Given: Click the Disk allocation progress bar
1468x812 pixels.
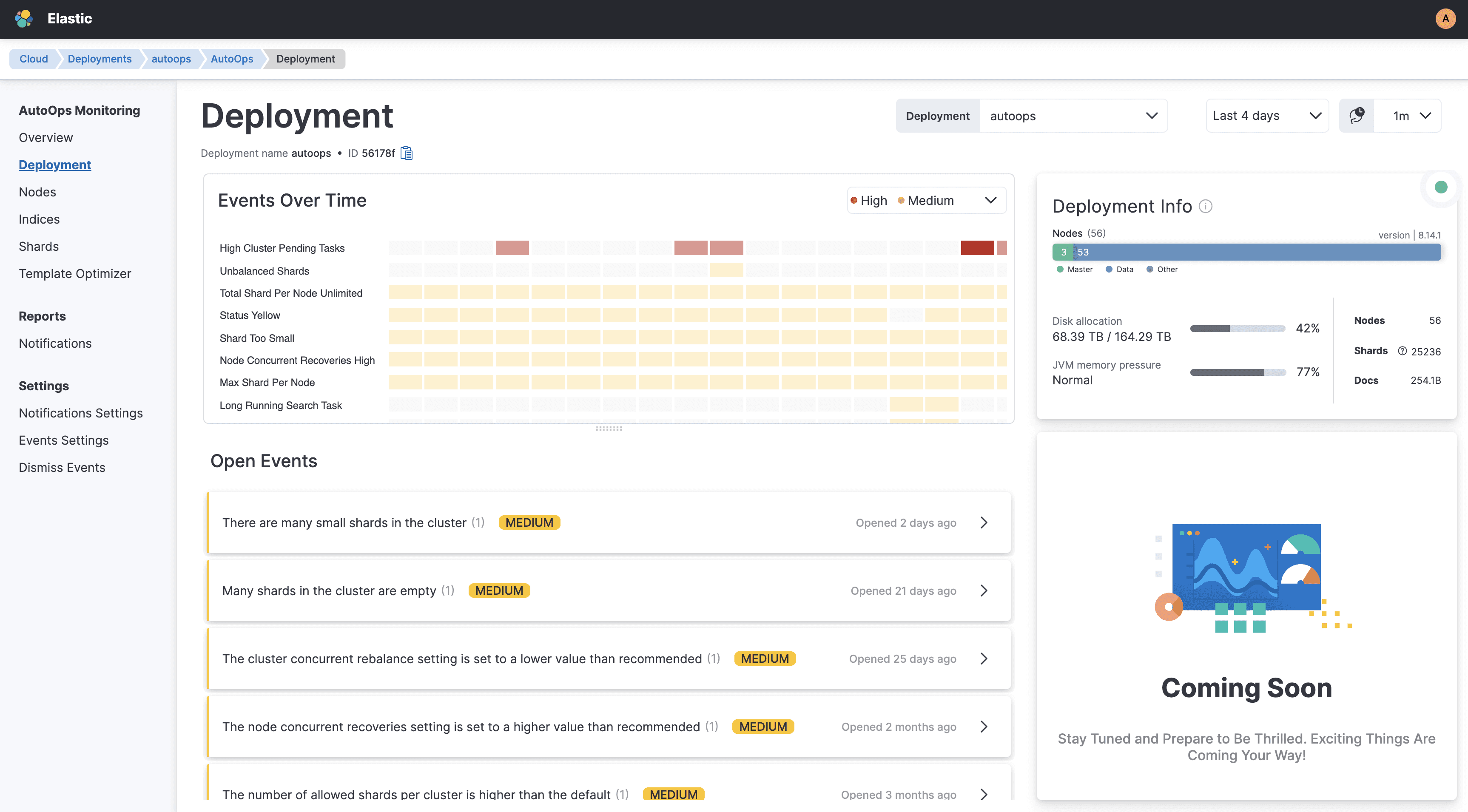Looking at the screenshot, I should point(1237,328).
